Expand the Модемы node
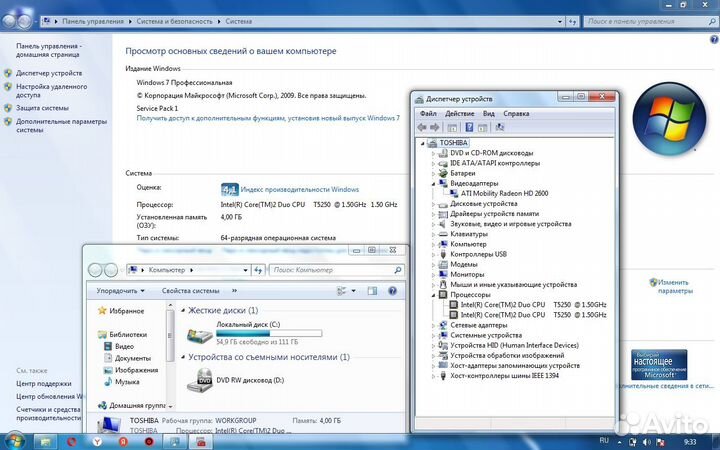Viewport: 720px width, 450px height. [433, 264]
